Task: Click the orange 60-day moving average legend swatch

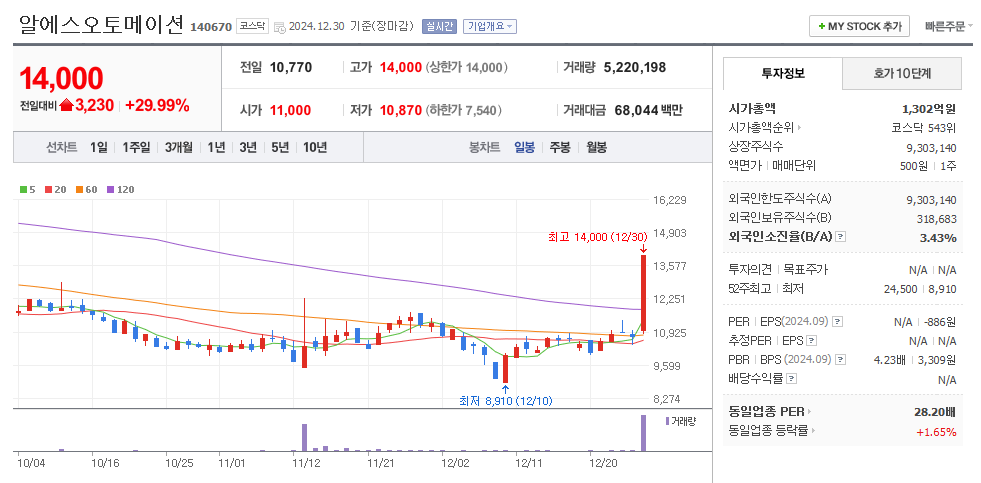Action: click(79, 190)
